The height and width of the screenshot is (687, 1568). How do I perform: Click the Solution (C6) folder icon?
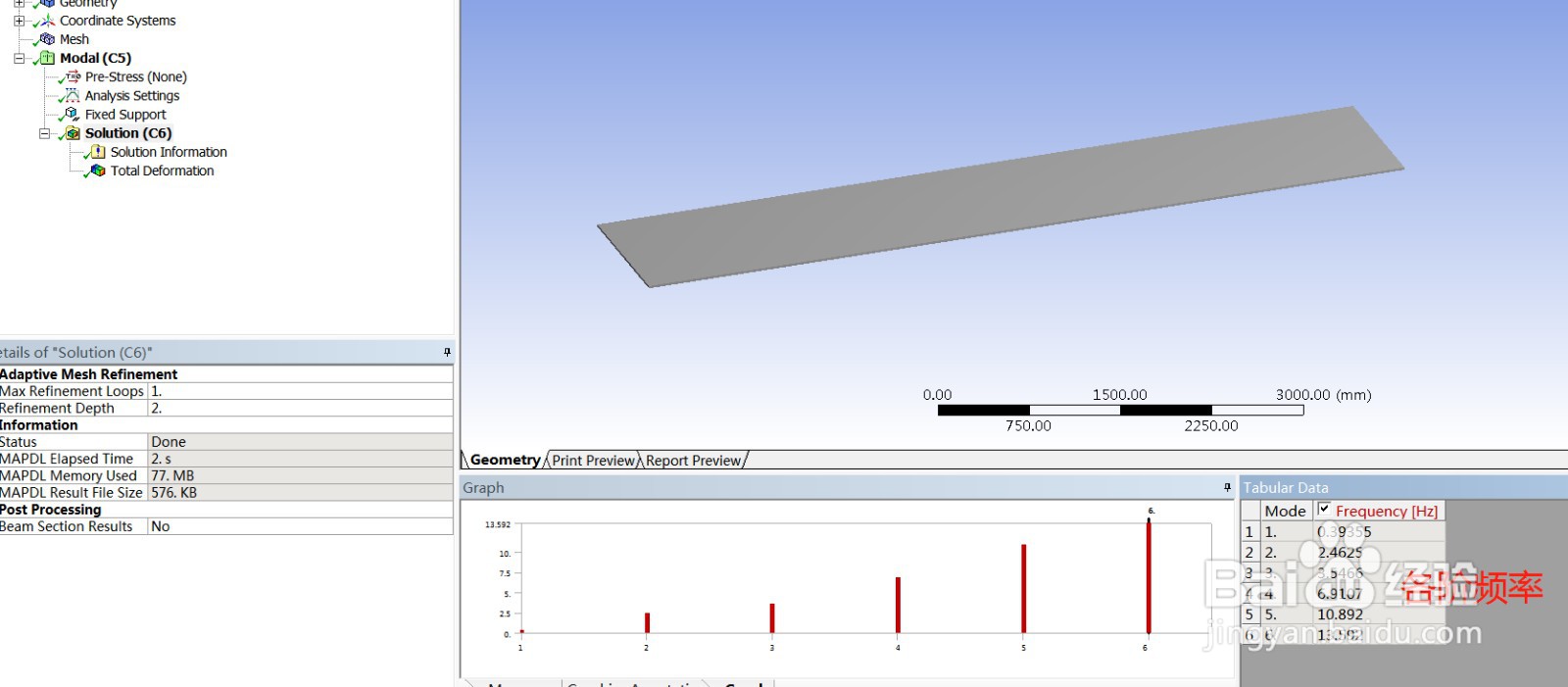(x=72, y=133)
